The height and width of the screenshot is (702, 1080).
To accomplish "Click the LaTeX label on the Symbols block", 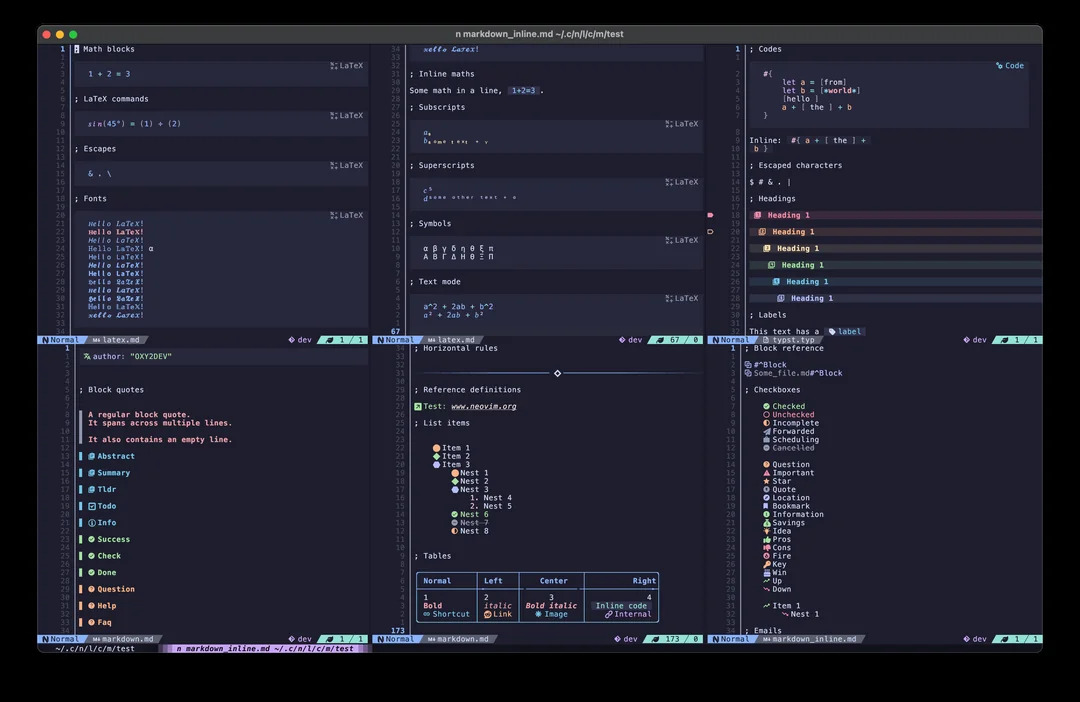I will click(x=682, y=240).
